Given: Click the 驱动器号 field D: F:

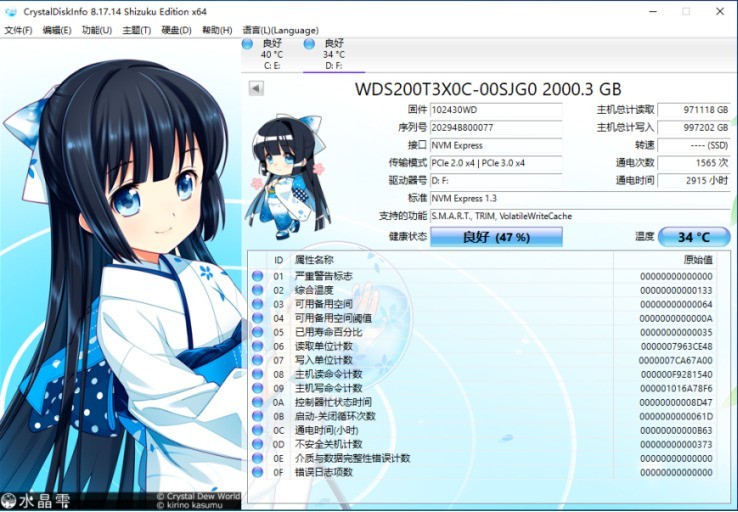Looking at the screenshot, I should click(x=496, y=181).
